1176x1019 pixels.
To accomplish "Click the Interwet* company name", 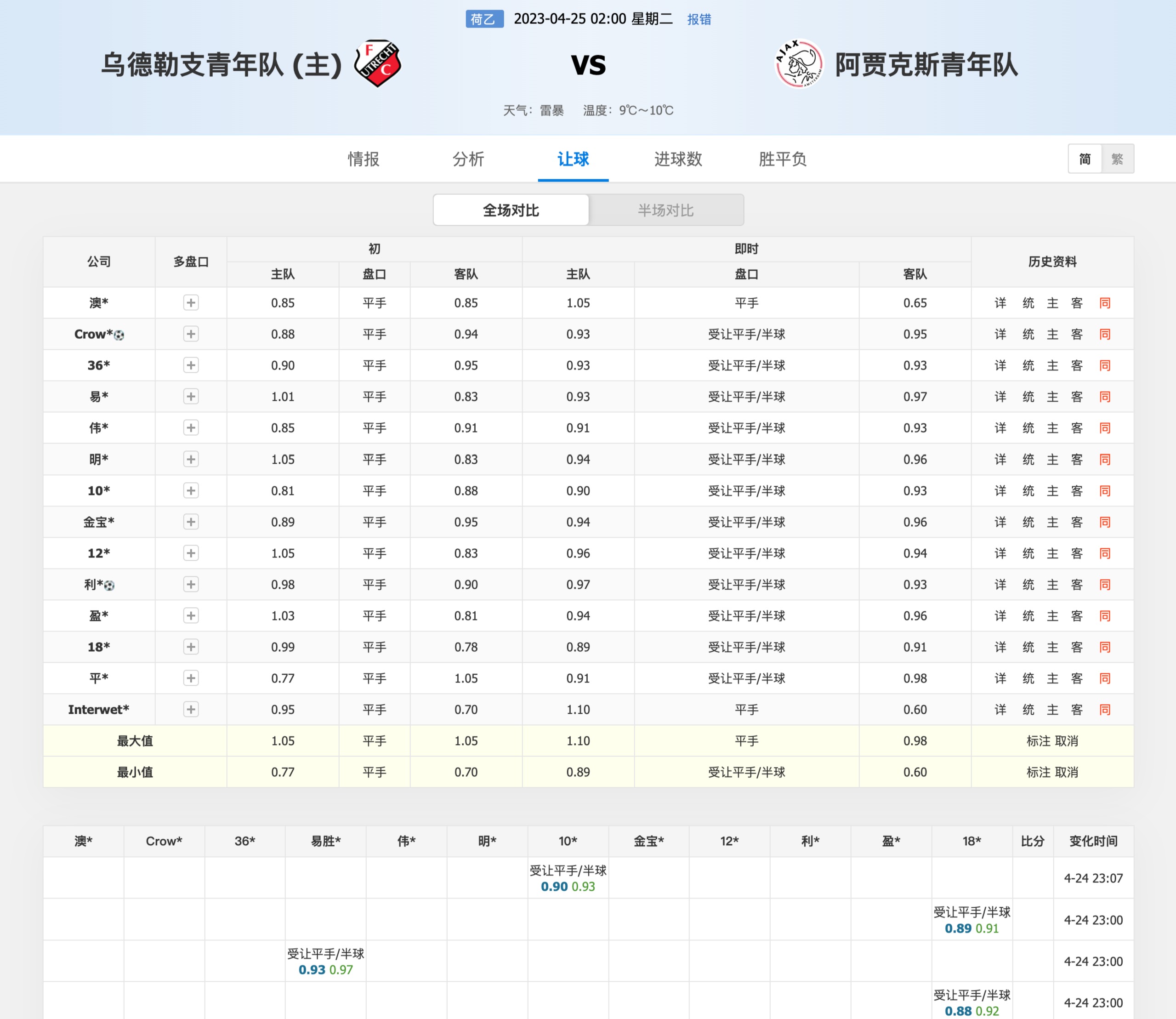I will coord(98,709).
